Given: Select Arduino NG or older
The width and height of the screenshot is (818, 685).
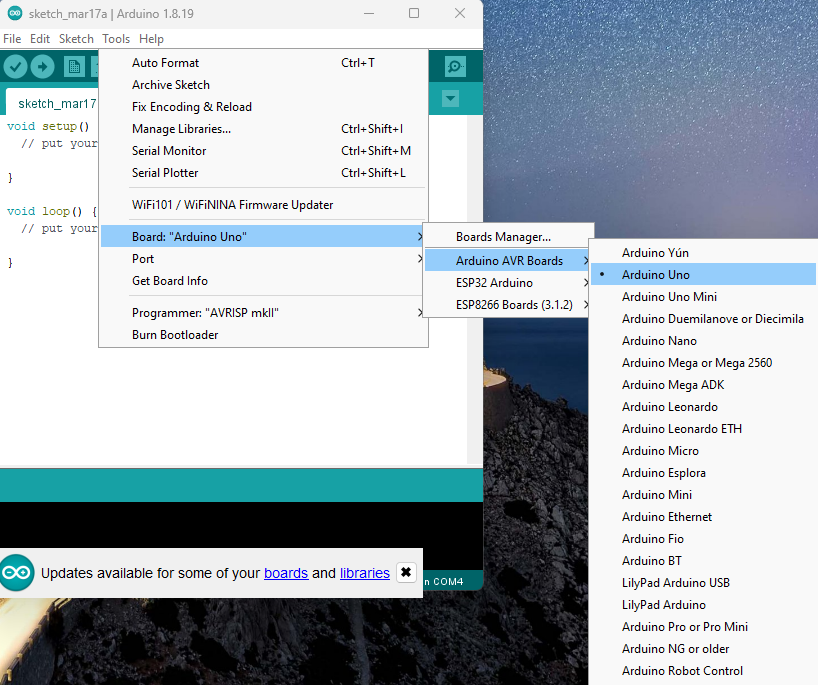Looking at the screenshot, I should click(x=703, y=649).
